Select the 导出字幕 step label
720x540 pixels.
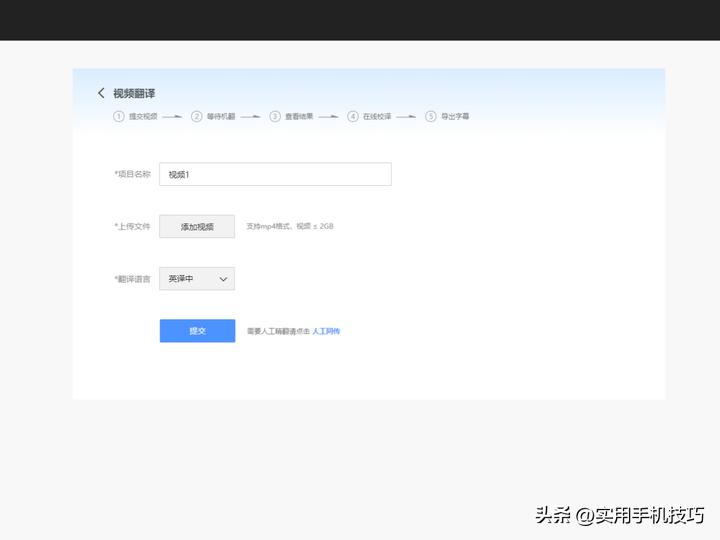[x=455, y=116]
